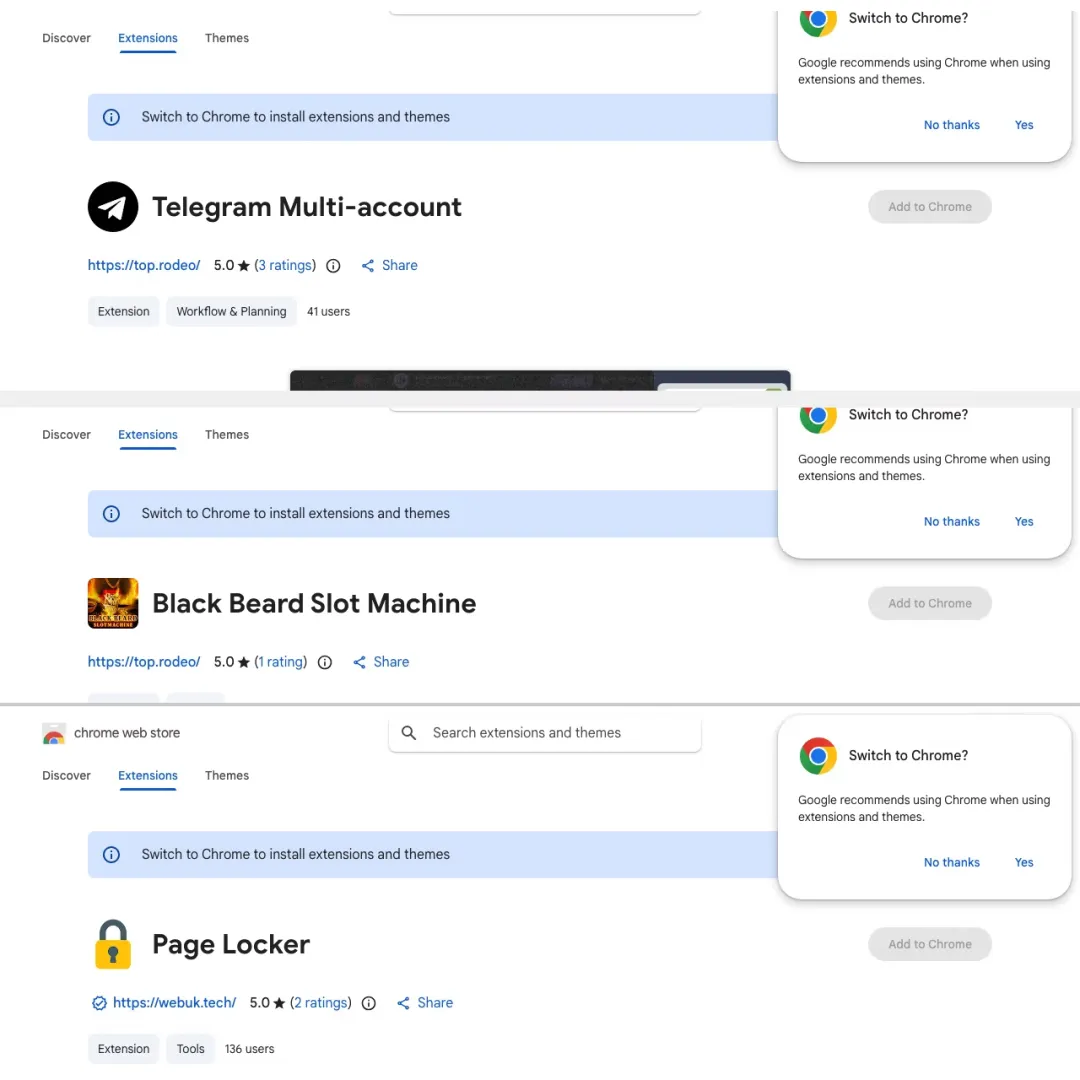The width and height of the screenshot is (1080, 1080).
Task: Share the Page Locker extension
Action: click(425, 1003)
